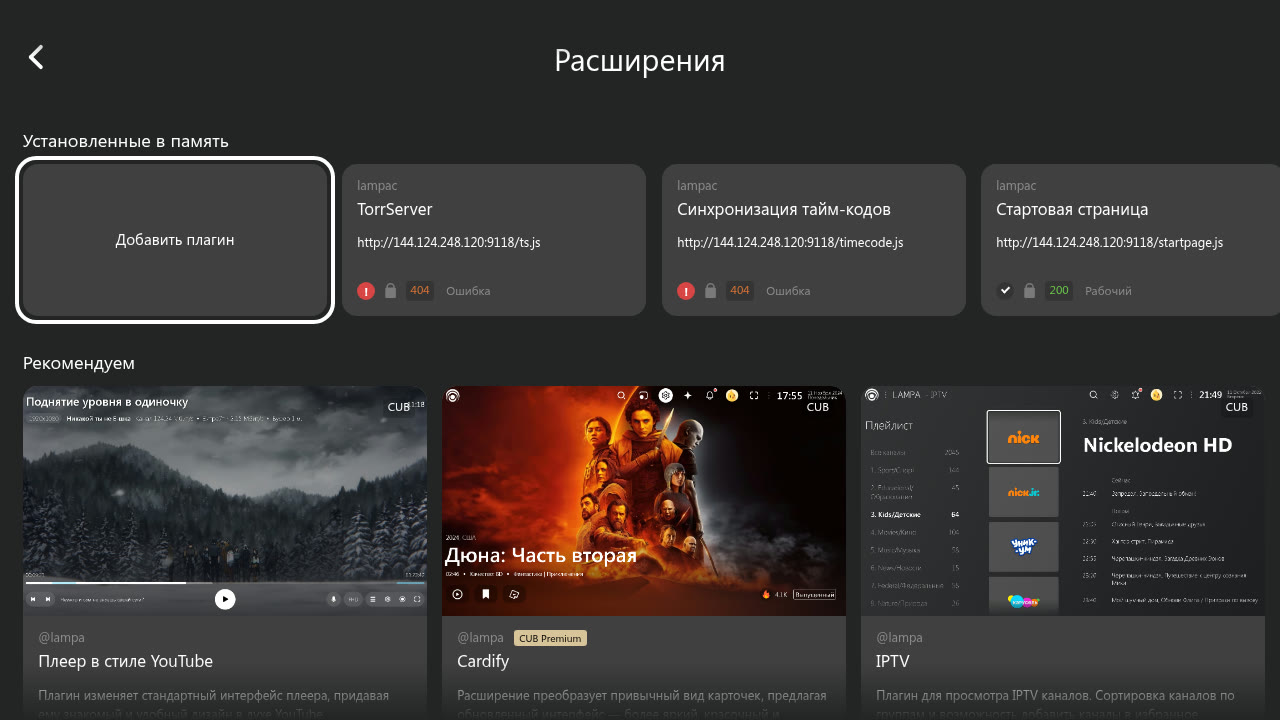Click the Рекомендуем section heading
The height and width of the screenshot is (720, 1280).
(79, 363)
